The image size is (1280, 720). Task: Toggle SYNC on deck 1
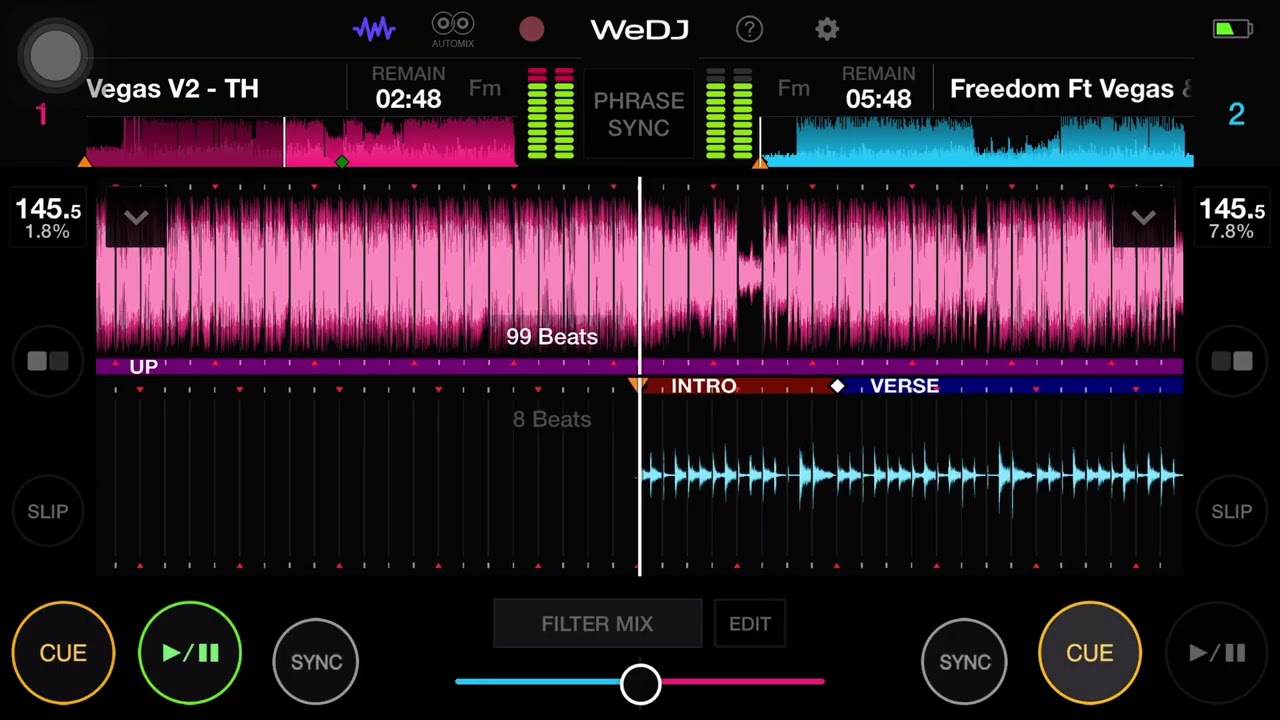316,661
